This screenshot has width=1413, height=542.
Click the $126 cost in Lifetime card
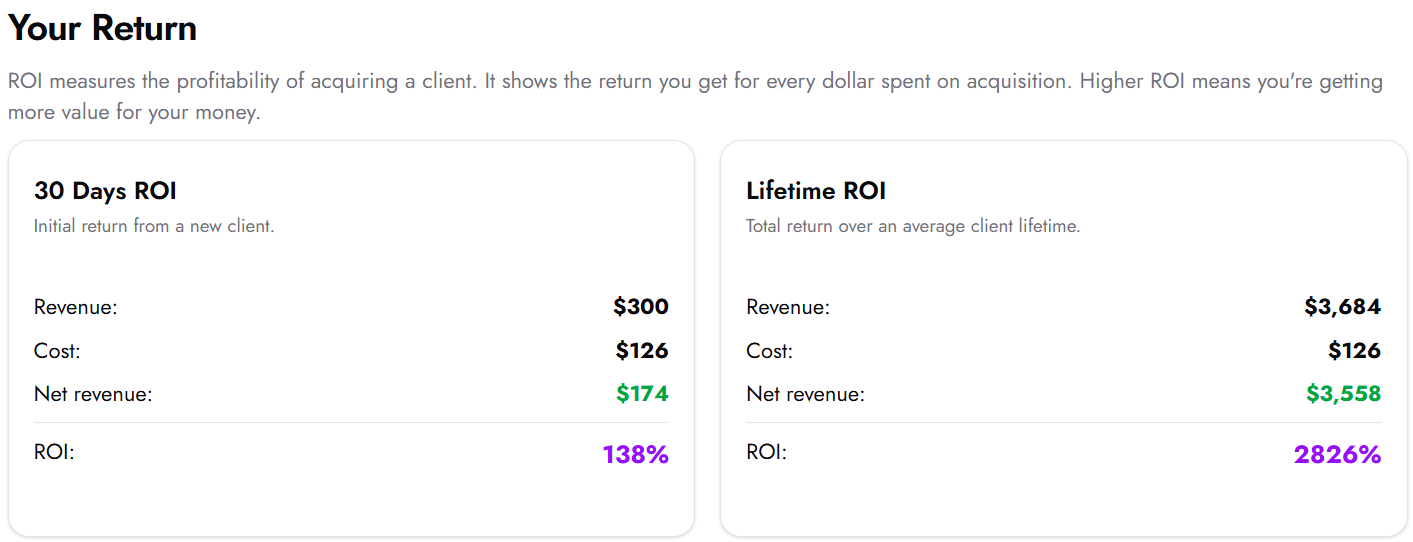[1354, 351]
